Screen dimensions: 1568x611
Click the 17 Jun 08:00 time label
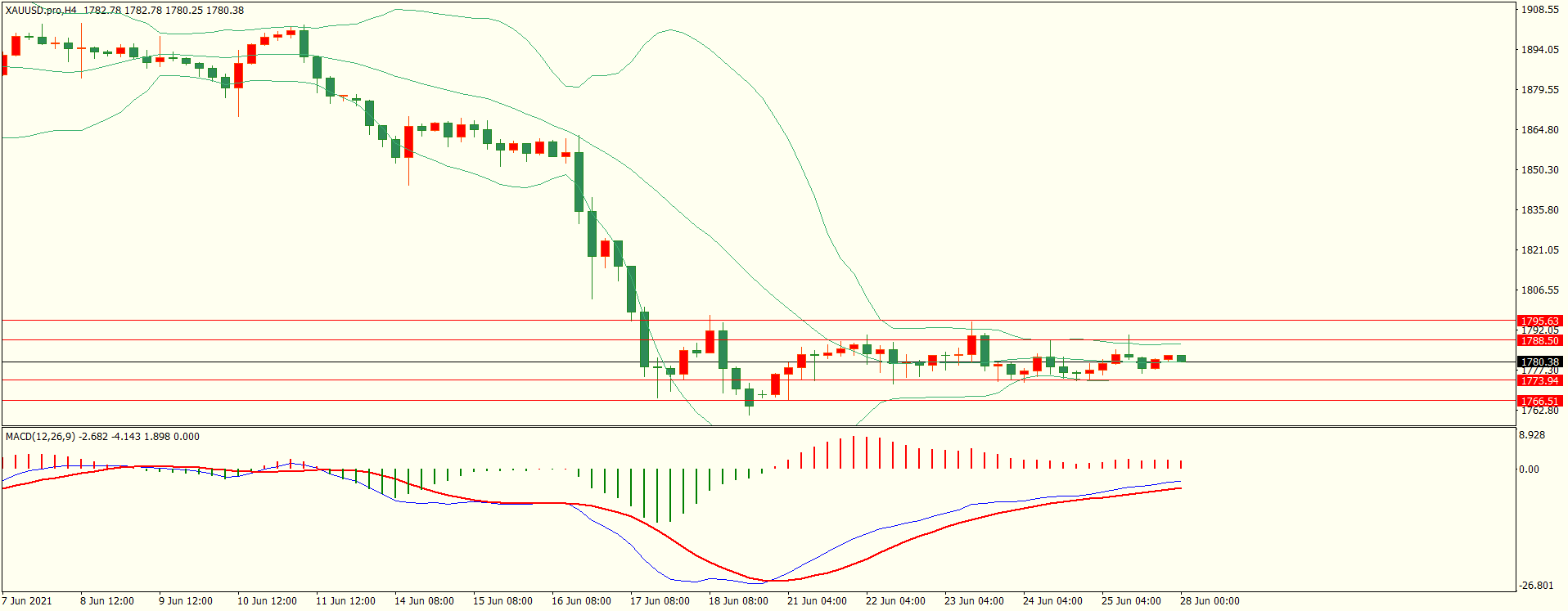(660, 601)
